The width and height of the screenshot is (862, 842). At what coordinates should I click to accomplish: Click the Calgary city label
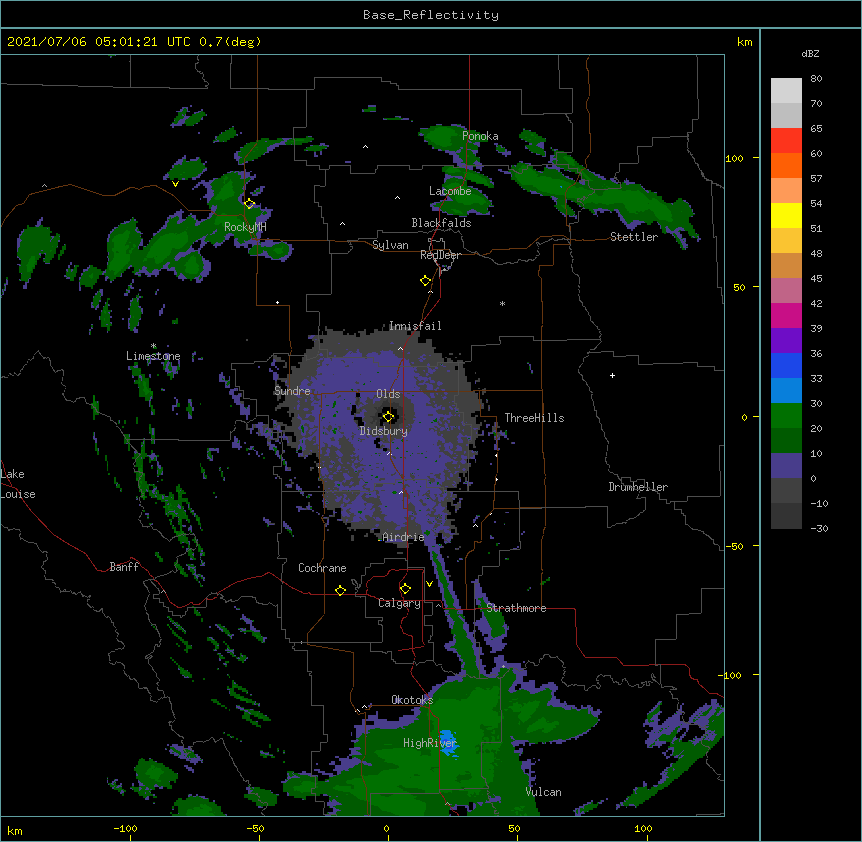399,603
